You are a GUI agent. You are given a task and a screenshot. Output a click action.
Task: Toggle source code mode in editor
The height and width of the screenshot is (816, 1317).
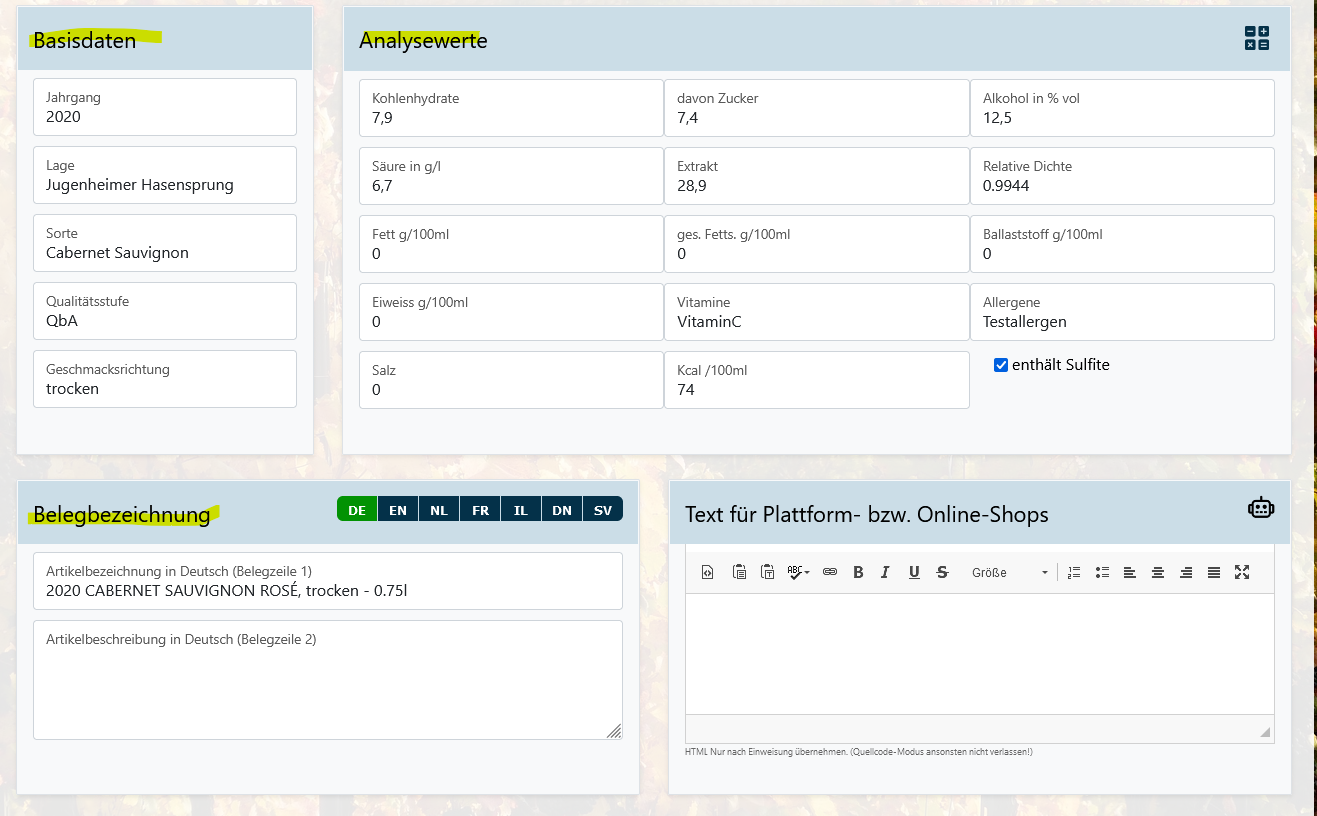[x=708, y=572]
